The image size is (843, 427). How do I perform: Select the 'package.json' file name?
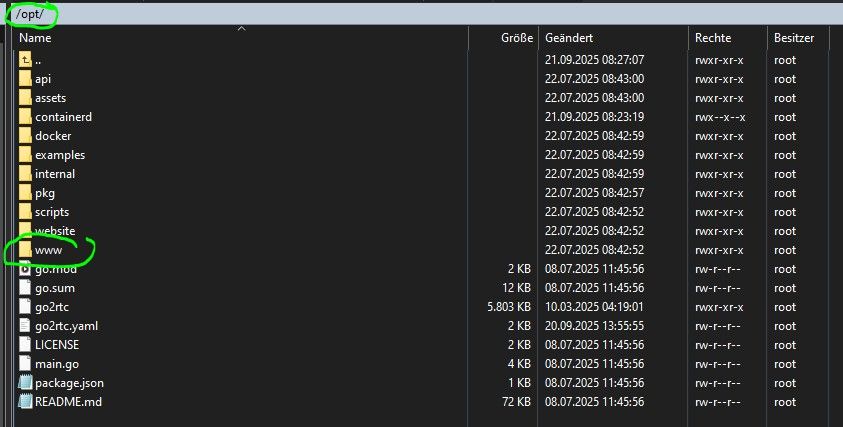point(69,383)
